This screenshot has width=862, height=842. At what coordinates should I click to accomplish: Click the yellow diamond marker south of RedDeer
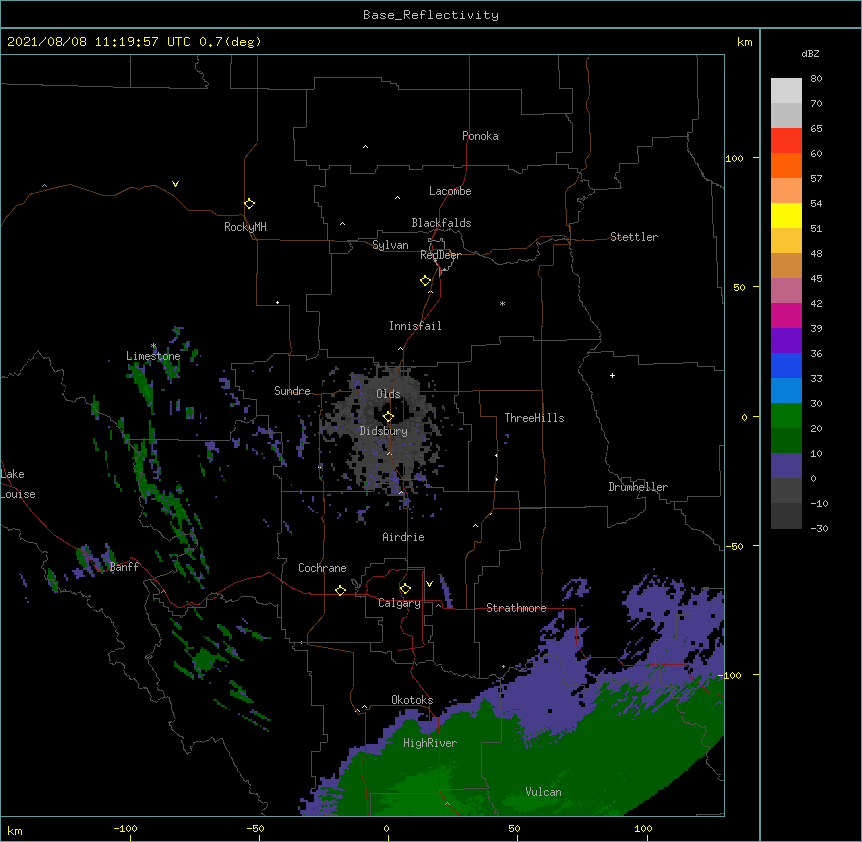(425, 281)
